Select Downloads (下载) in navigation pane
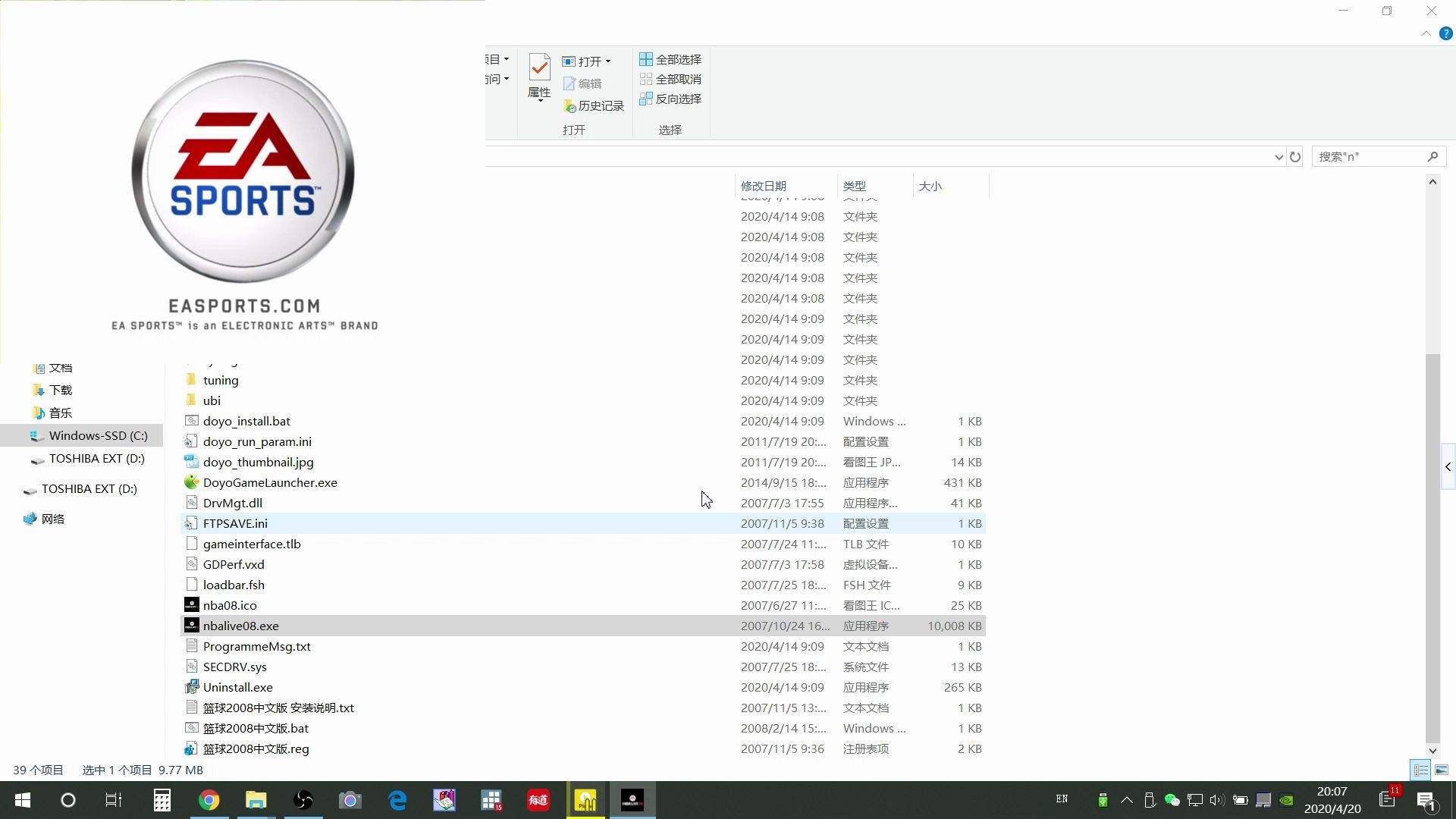Image resolution: width=1456 pixels, height=819 pixels. (x=61, y=390)
